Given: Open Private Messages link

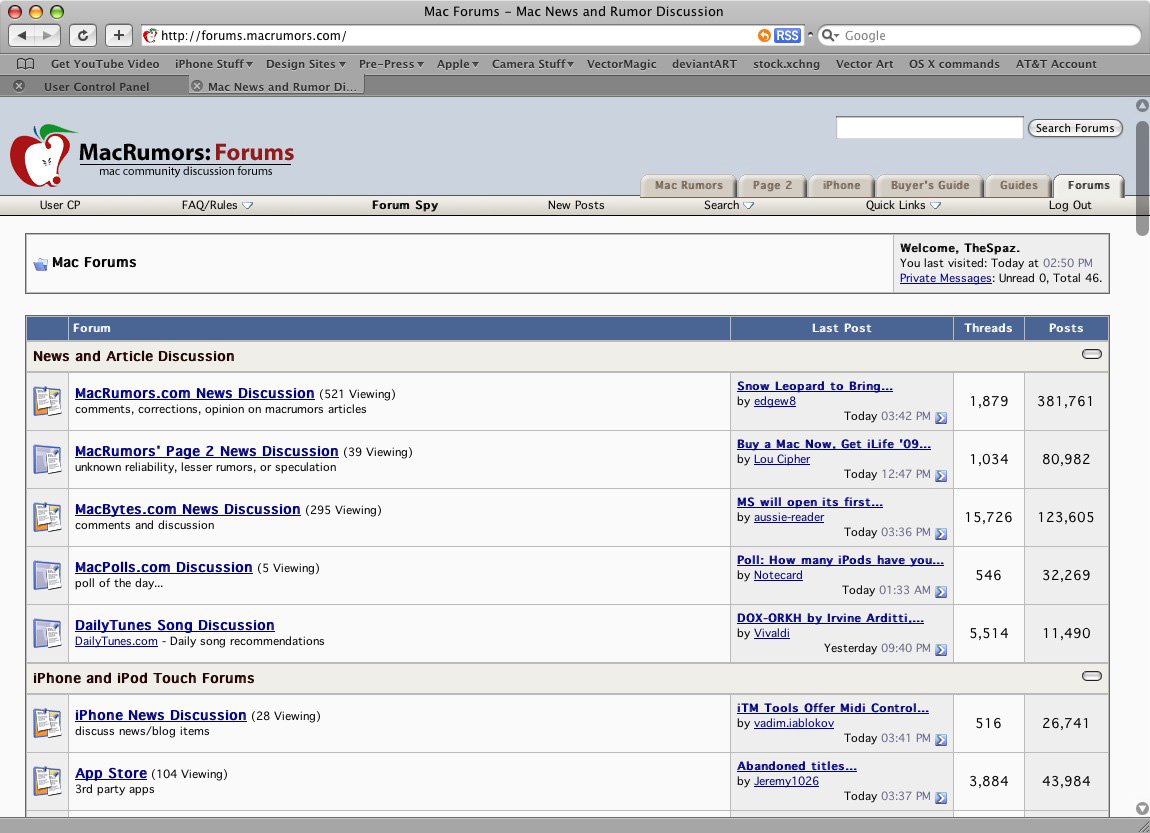Looking at the screenshot, I should pos(945,278).
